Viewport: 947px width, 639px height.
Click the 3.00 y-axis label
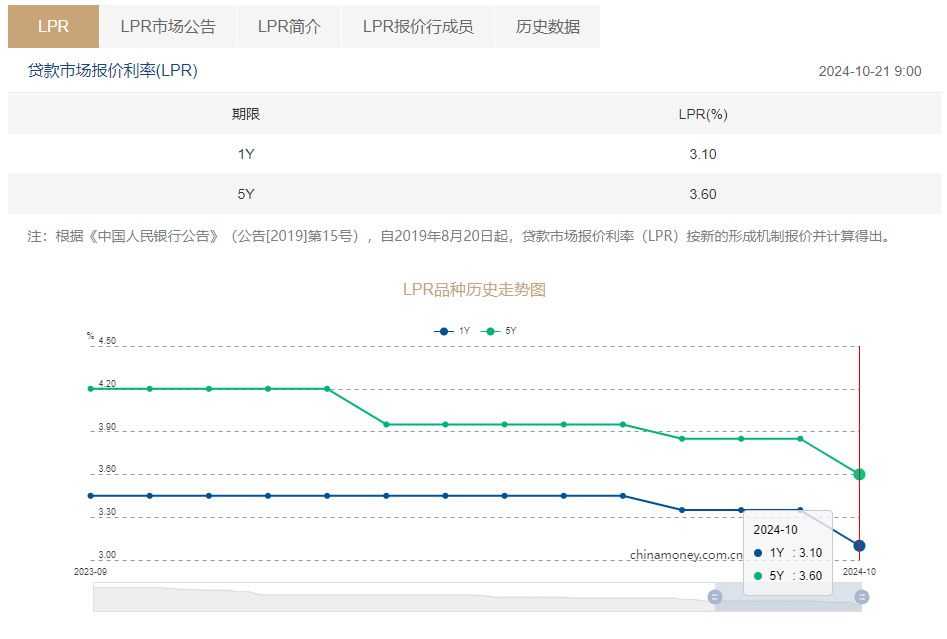(107, 554)
